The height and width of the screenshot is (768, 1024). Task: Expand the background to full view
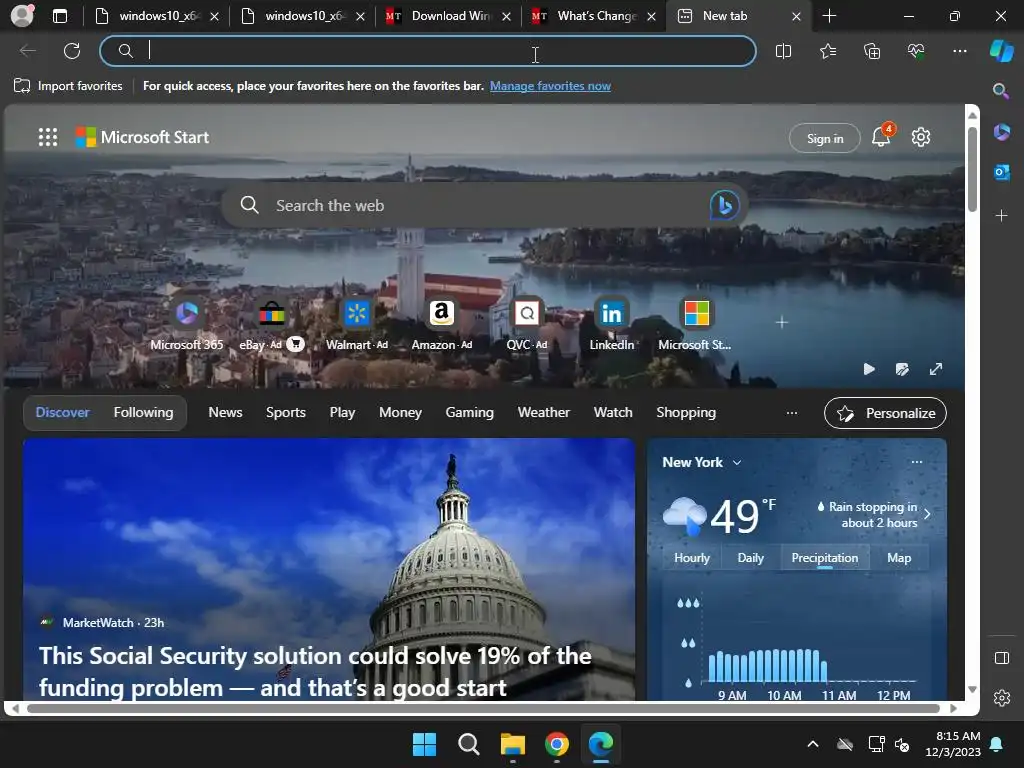pyautogui.click(x=936, y=369)
